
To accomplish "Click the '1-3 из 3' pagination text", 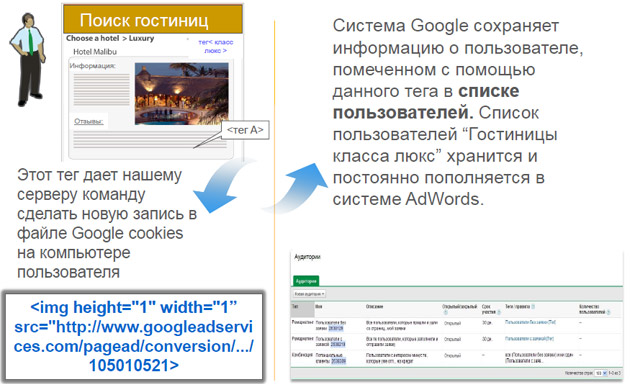I will (x=614, y=373).
